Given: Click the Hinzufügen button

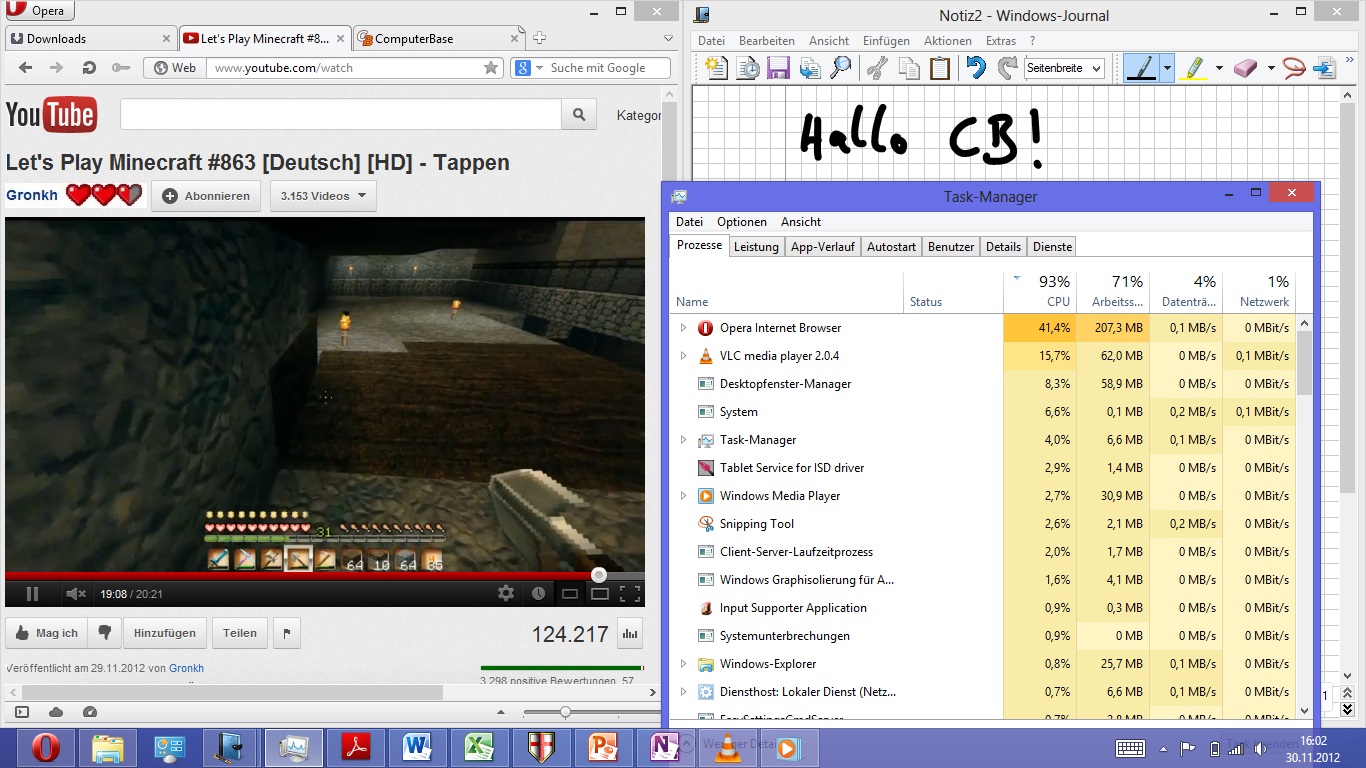Looking at the screenshot, I should [x=167, y=633].
